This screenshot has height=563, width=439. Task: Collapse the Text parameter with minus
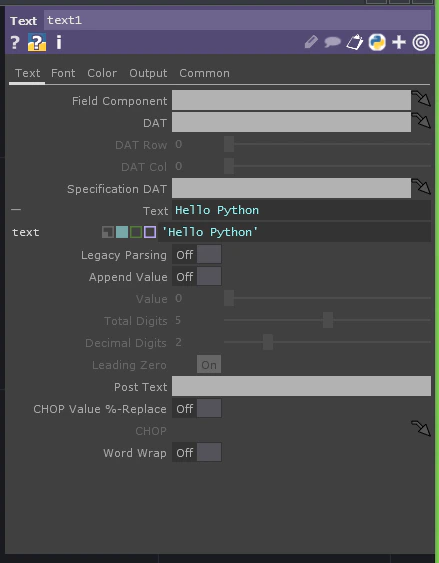16,210
